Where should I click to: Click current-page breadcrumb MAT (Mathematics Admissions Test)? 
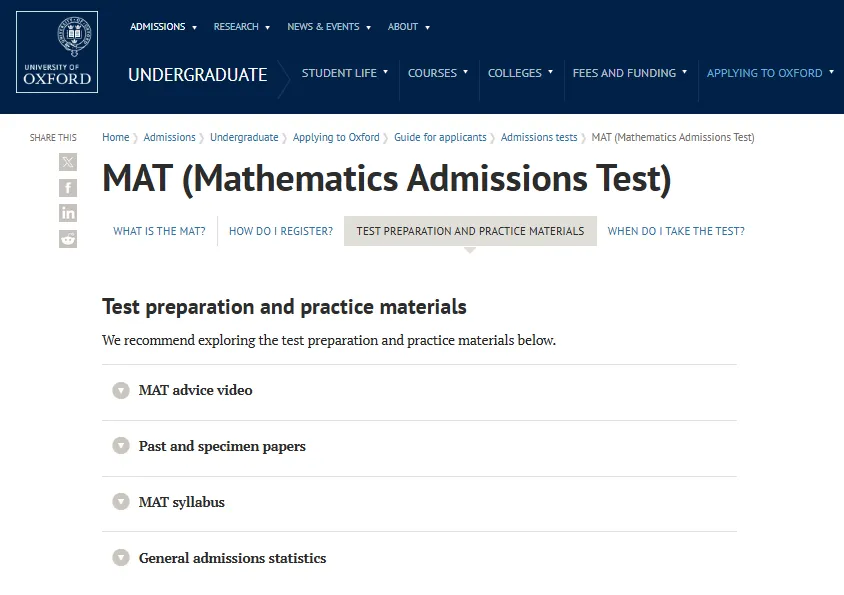tap(673, 137)
